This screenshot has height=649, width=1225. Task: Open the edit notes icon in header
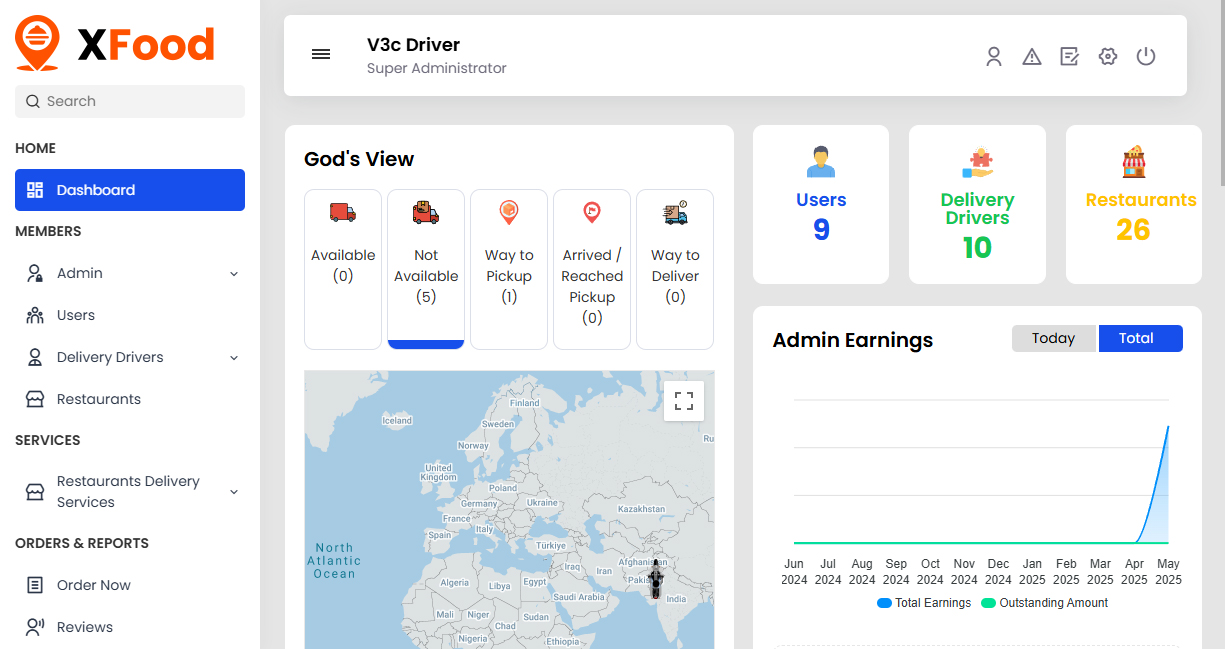coord(1069,57)
